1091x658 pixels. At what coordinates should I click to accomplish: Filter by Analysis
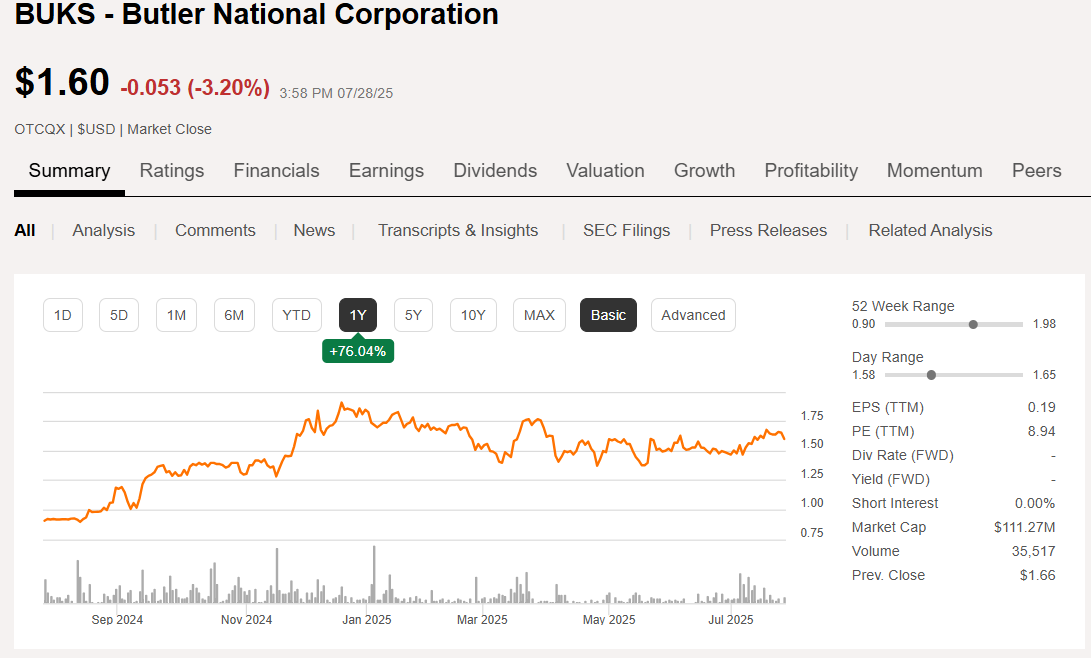click(x=104, y=230)
